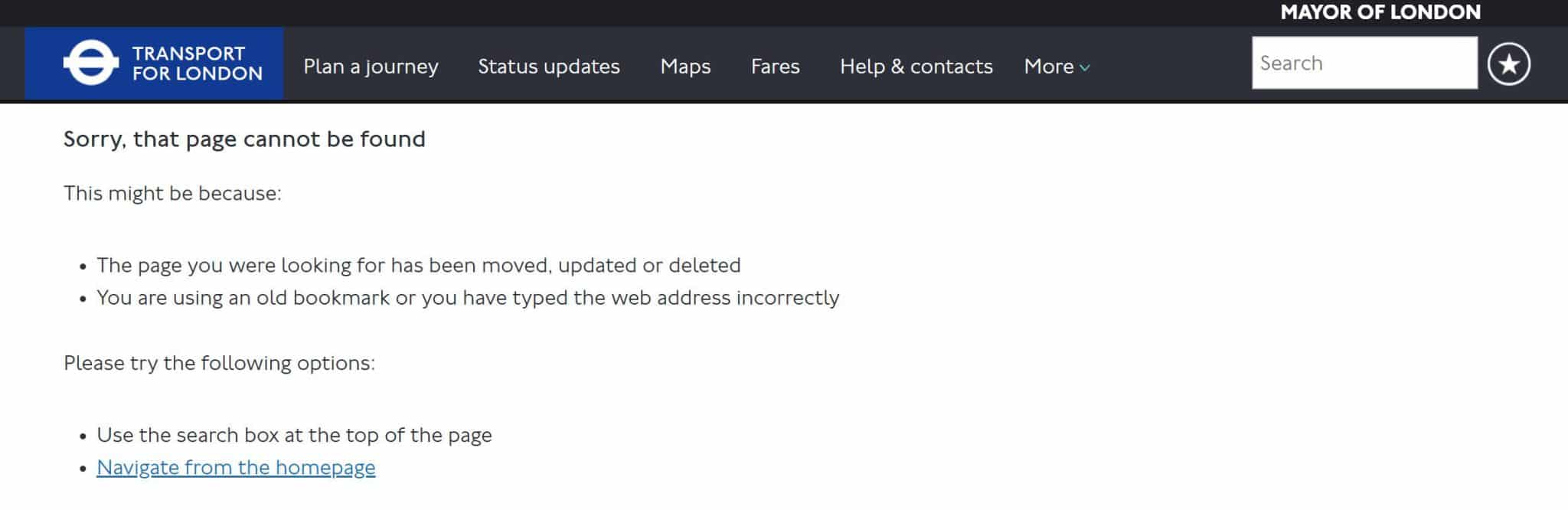Expand the More dropdown menu
This screenshot has width=1568, height=510.
(x=1057, y=67)
